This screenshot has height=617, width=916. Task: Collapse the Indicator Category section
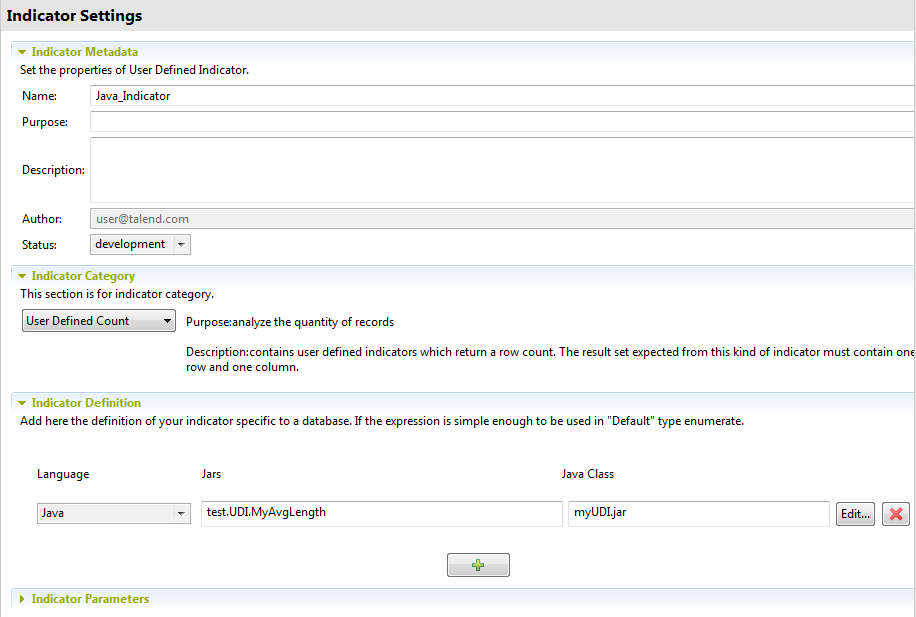click(22, 275)
